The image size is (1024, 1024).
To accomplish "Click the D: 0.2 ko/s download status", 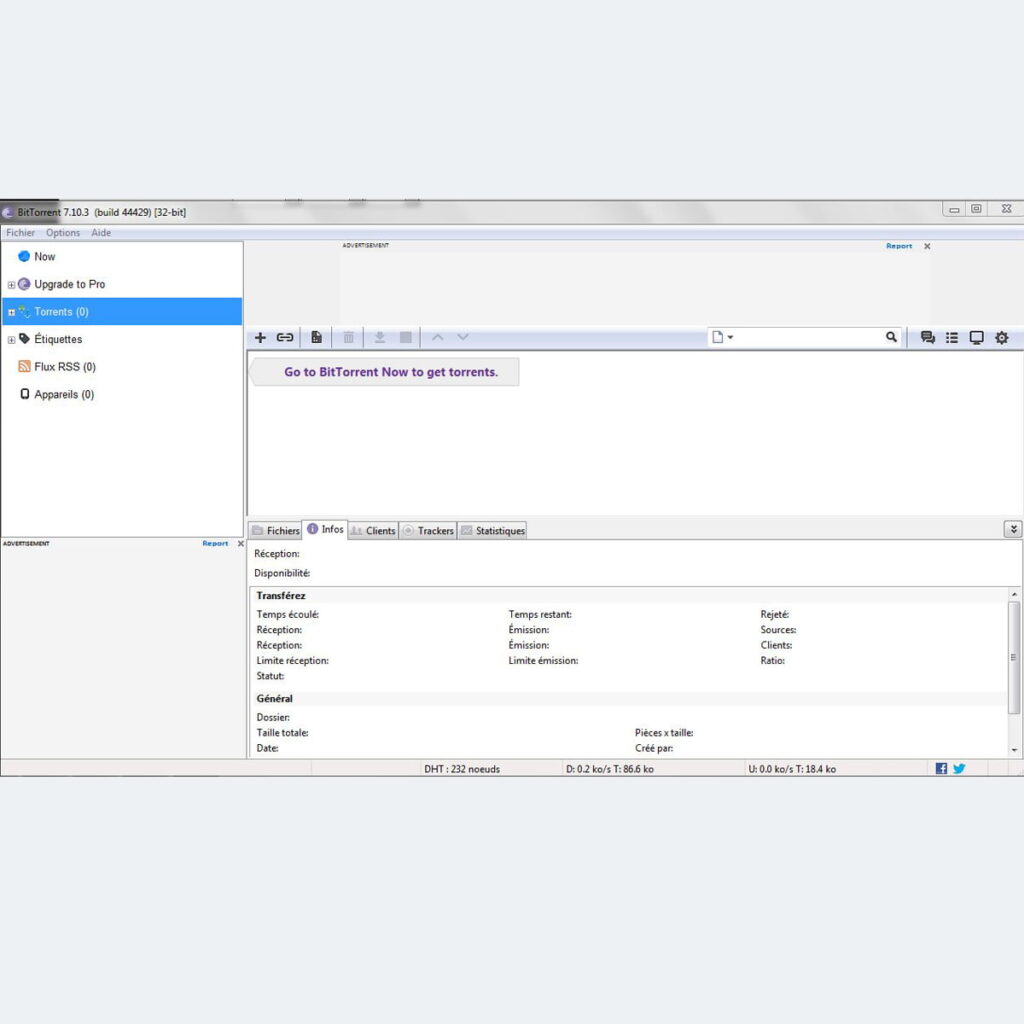I will click(609, 769).
